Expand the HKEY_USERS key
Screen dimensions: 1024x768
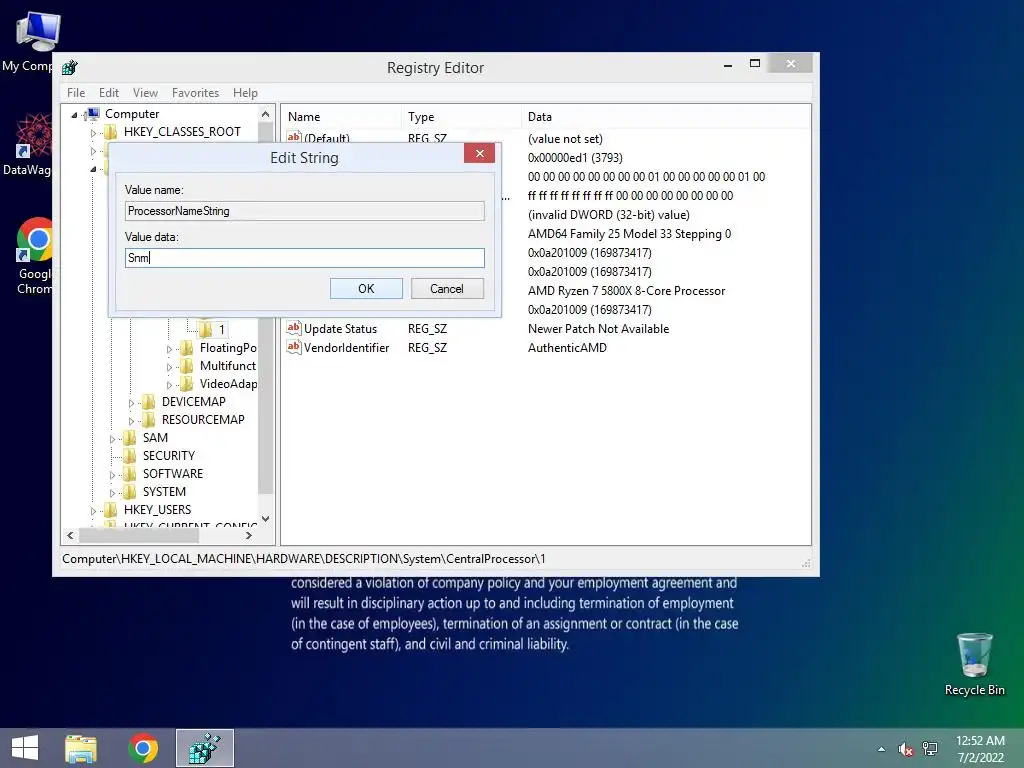(x=93, y=511)
